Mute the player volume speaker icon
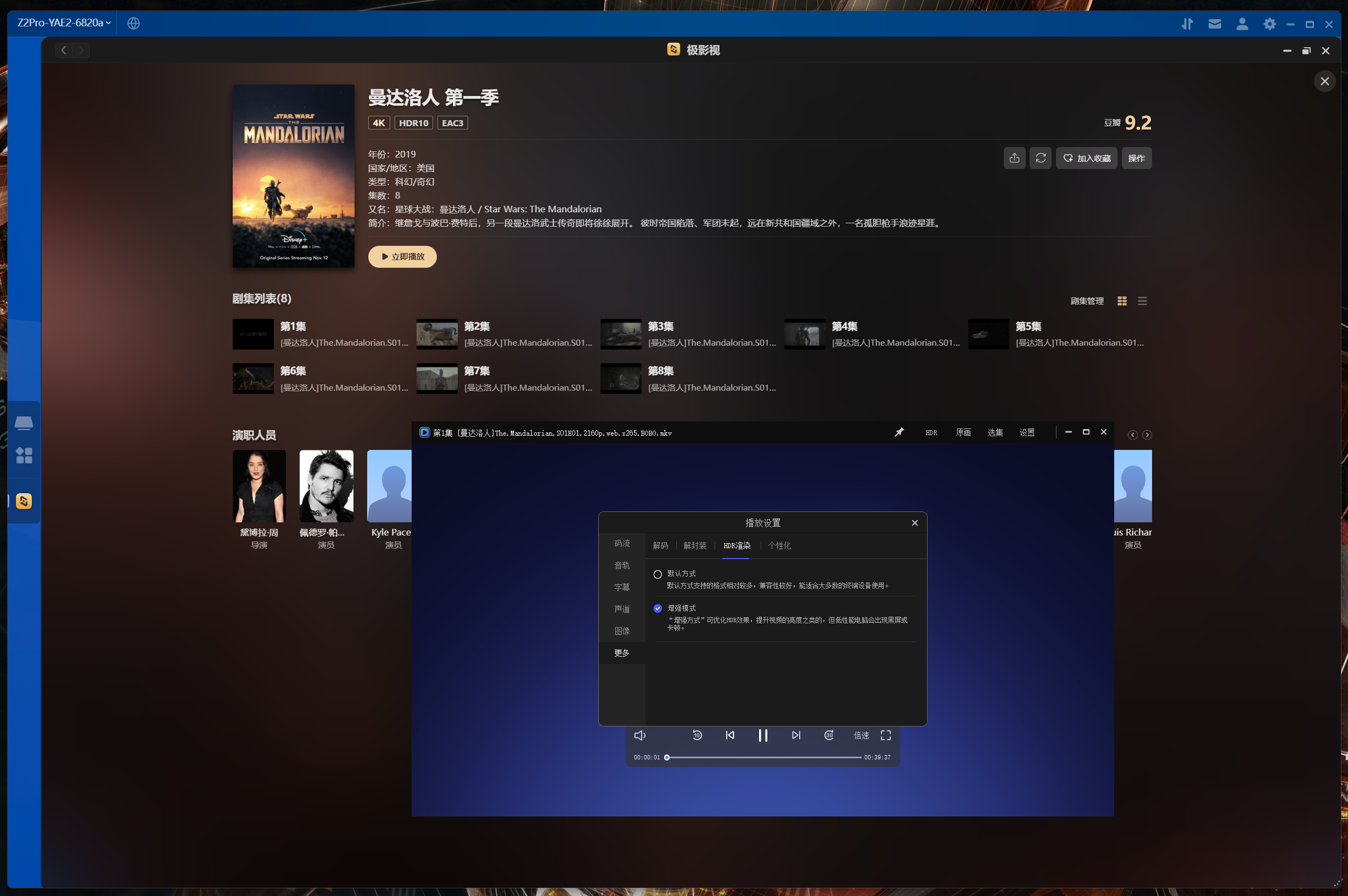Image resolution: width=1348 pixels, height=896 pixels. (640, 735)
